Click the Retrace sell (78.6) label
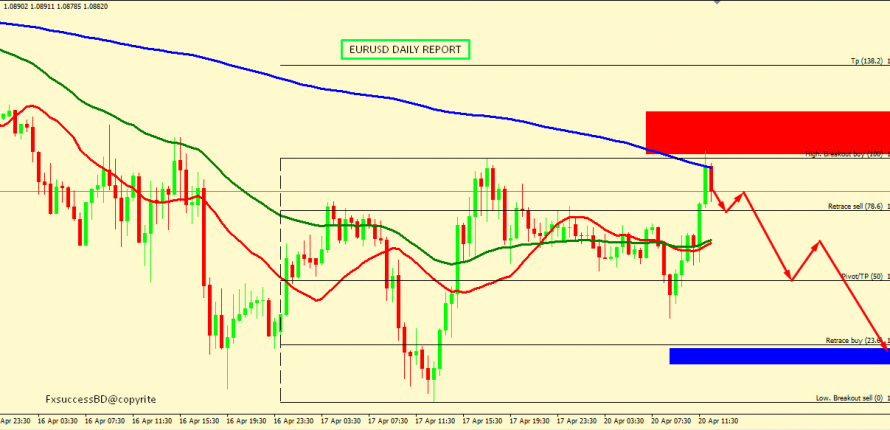 click(855, 206)
